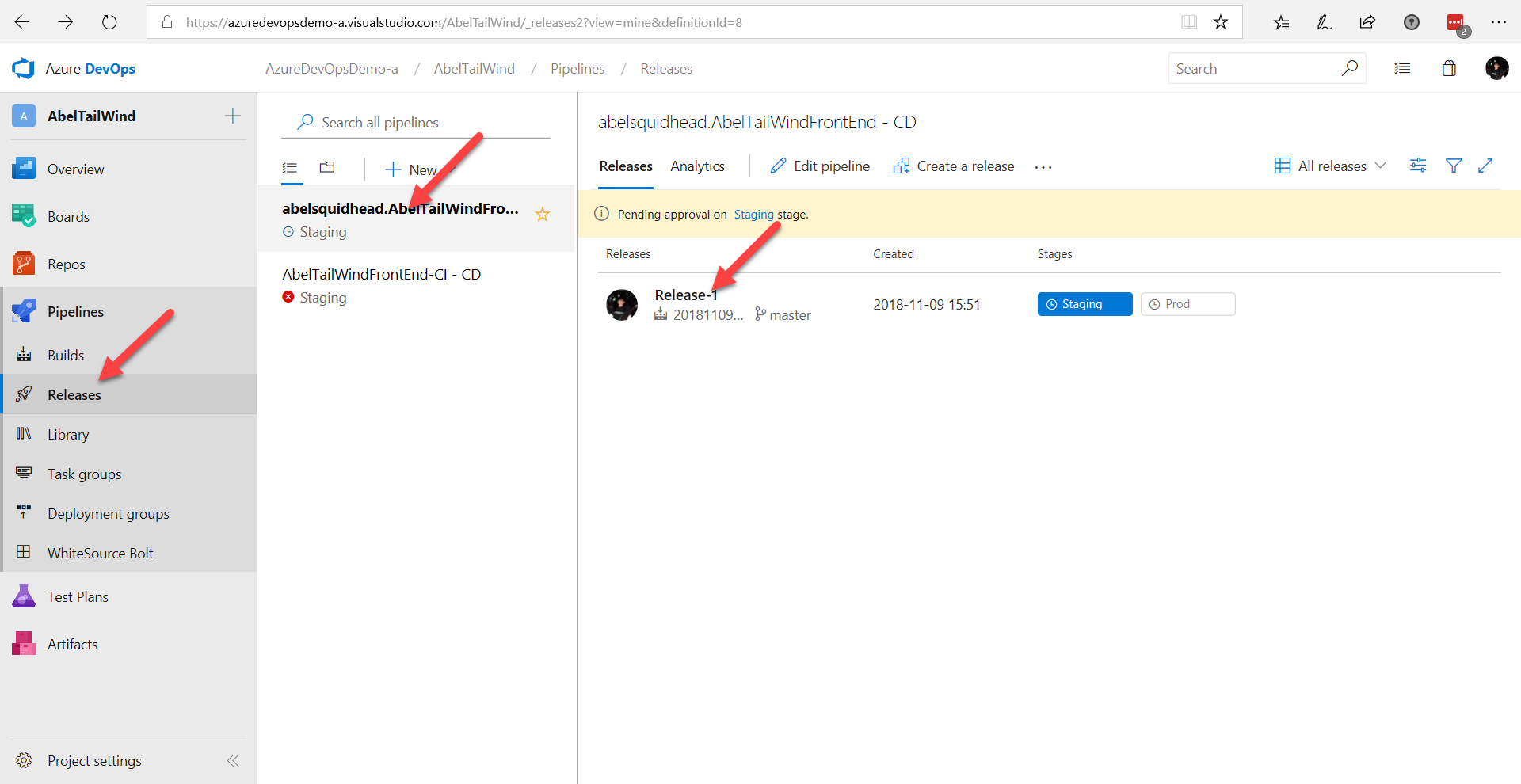Open the reading view icon in the address bar

(1189, 22)
